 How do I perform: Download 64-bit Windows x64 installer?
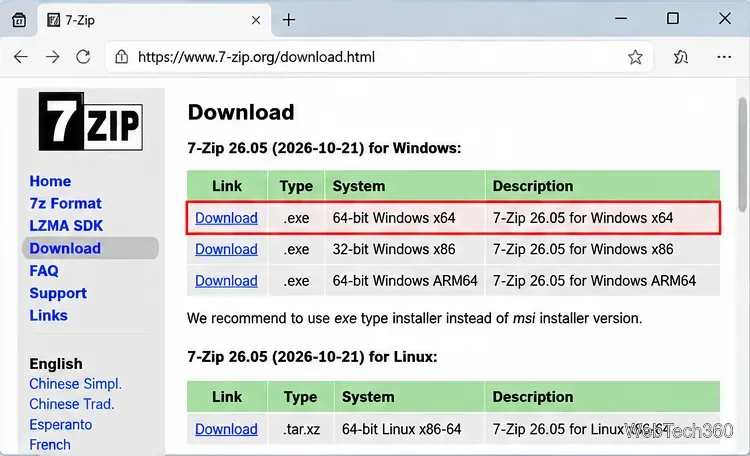click(x=226, y=218)
